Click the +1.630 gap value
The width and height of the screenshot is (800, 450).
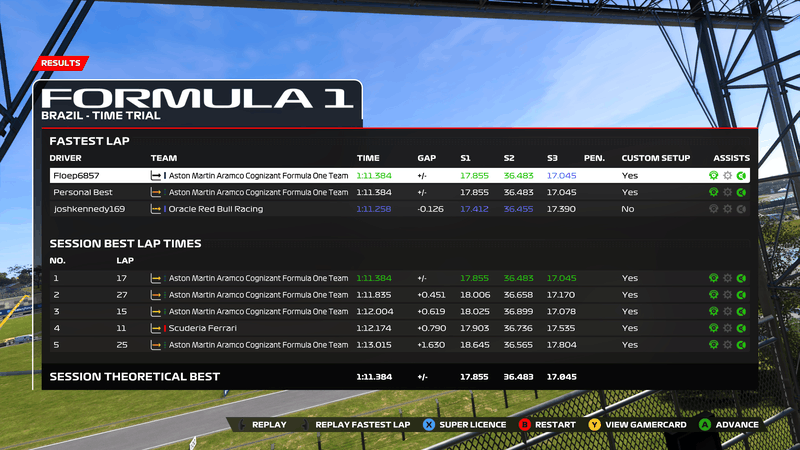[432, 345]
